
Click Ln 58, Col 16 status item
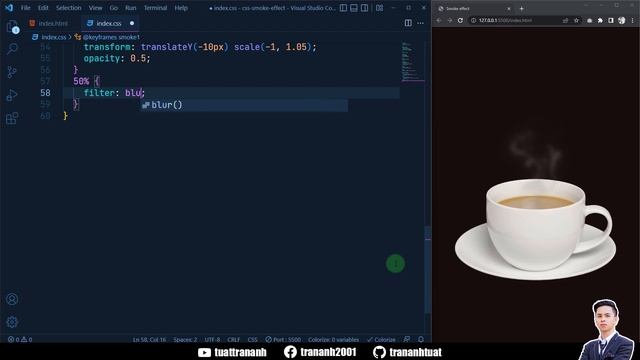(x=149, y=340)
